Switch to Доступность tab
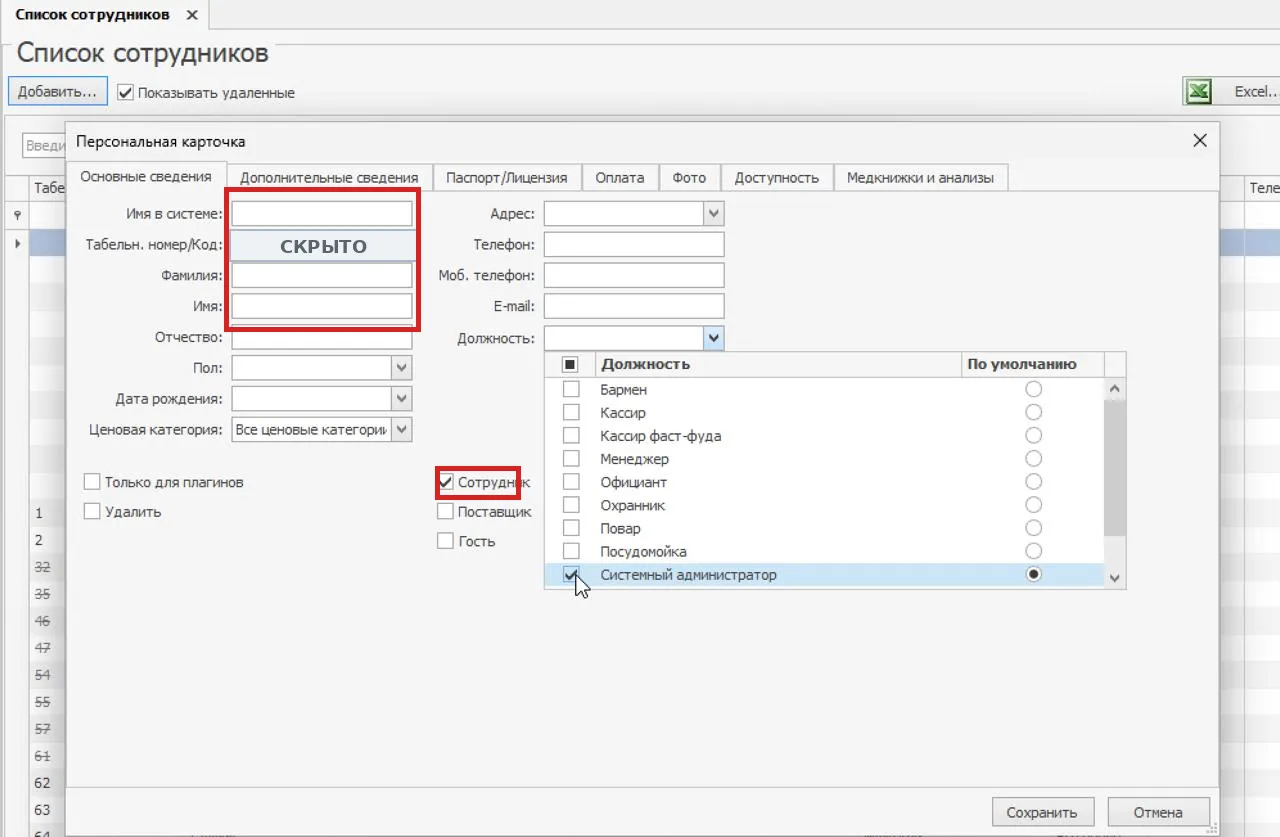 click(x=777, y=178)
